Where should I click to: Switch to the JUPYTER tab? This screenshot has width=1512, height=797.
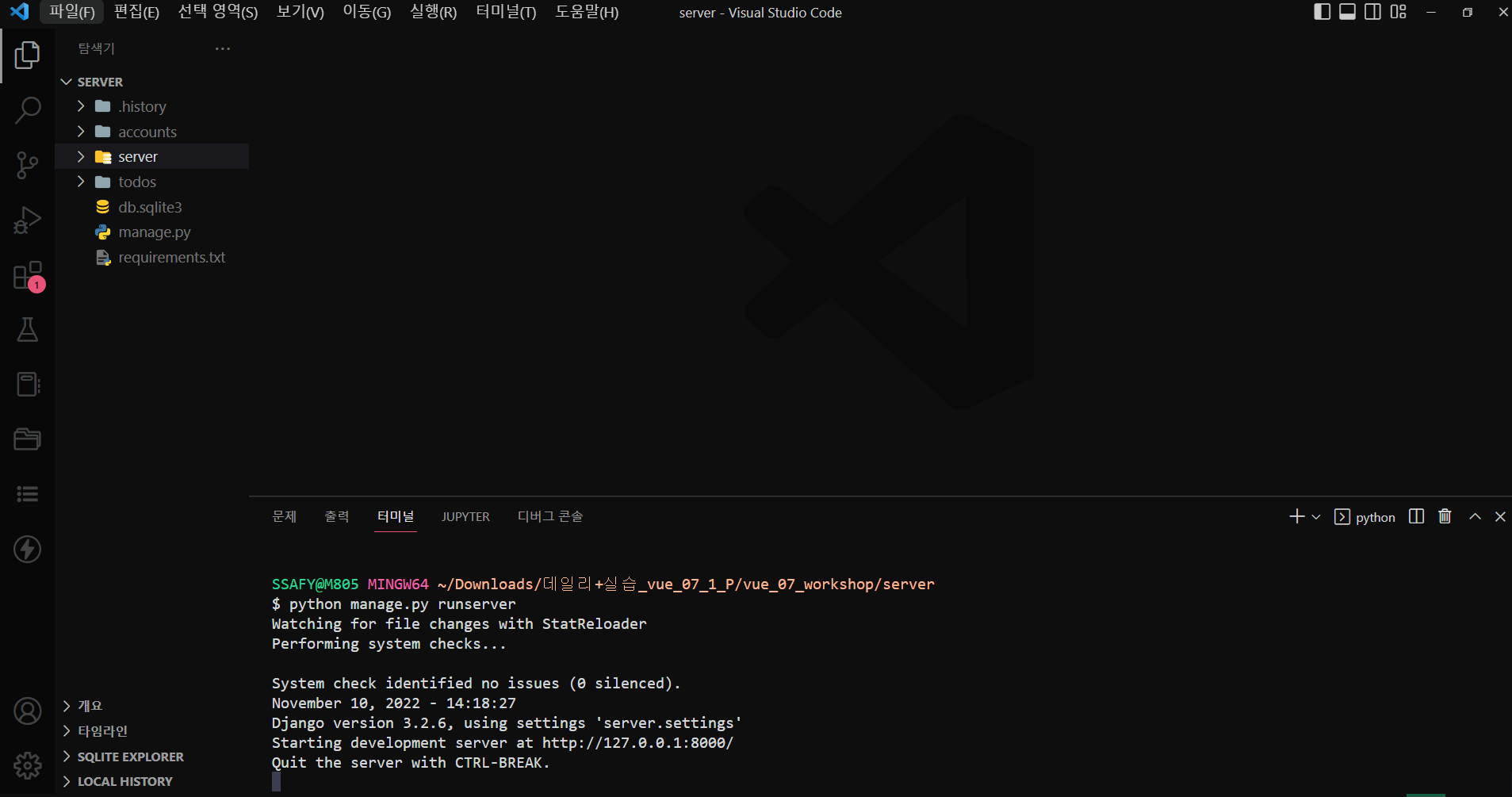(x=465, y=516)
